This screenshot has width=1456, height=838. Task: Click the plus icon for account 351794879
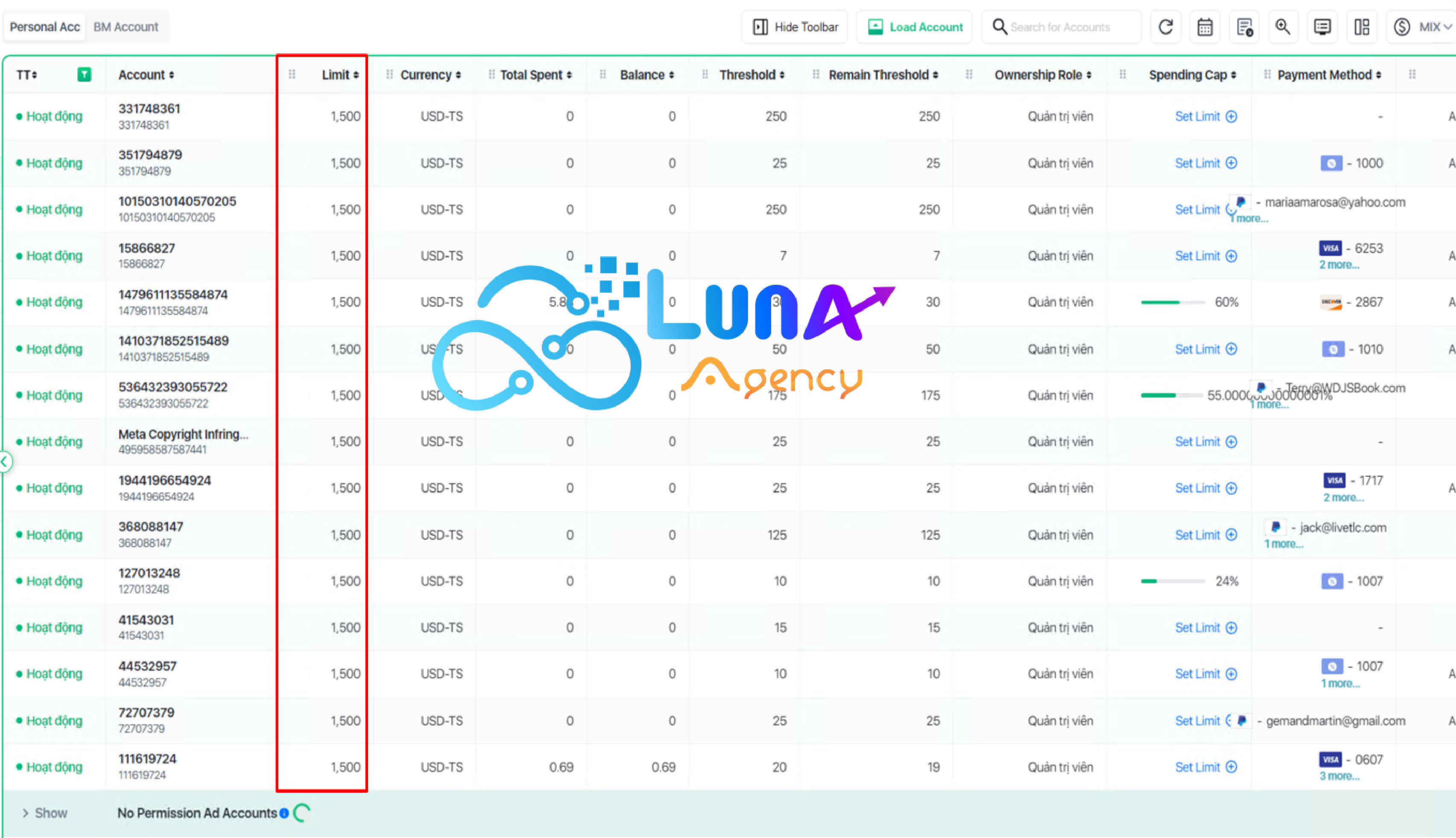tap(1231, 163)
